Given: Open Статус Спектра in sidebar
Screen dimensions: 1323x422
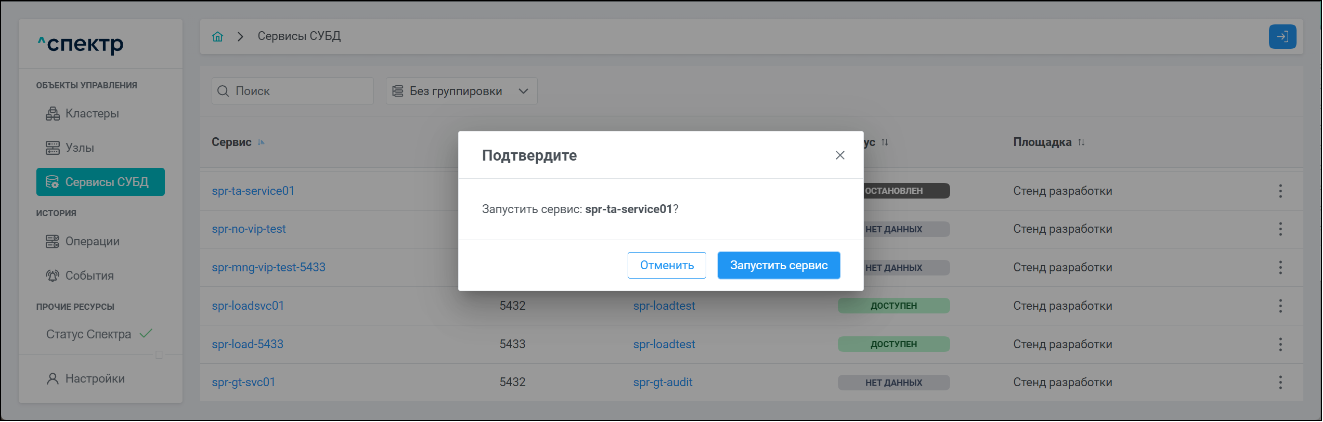Looking at the screenshot, I should coord(88,334).
